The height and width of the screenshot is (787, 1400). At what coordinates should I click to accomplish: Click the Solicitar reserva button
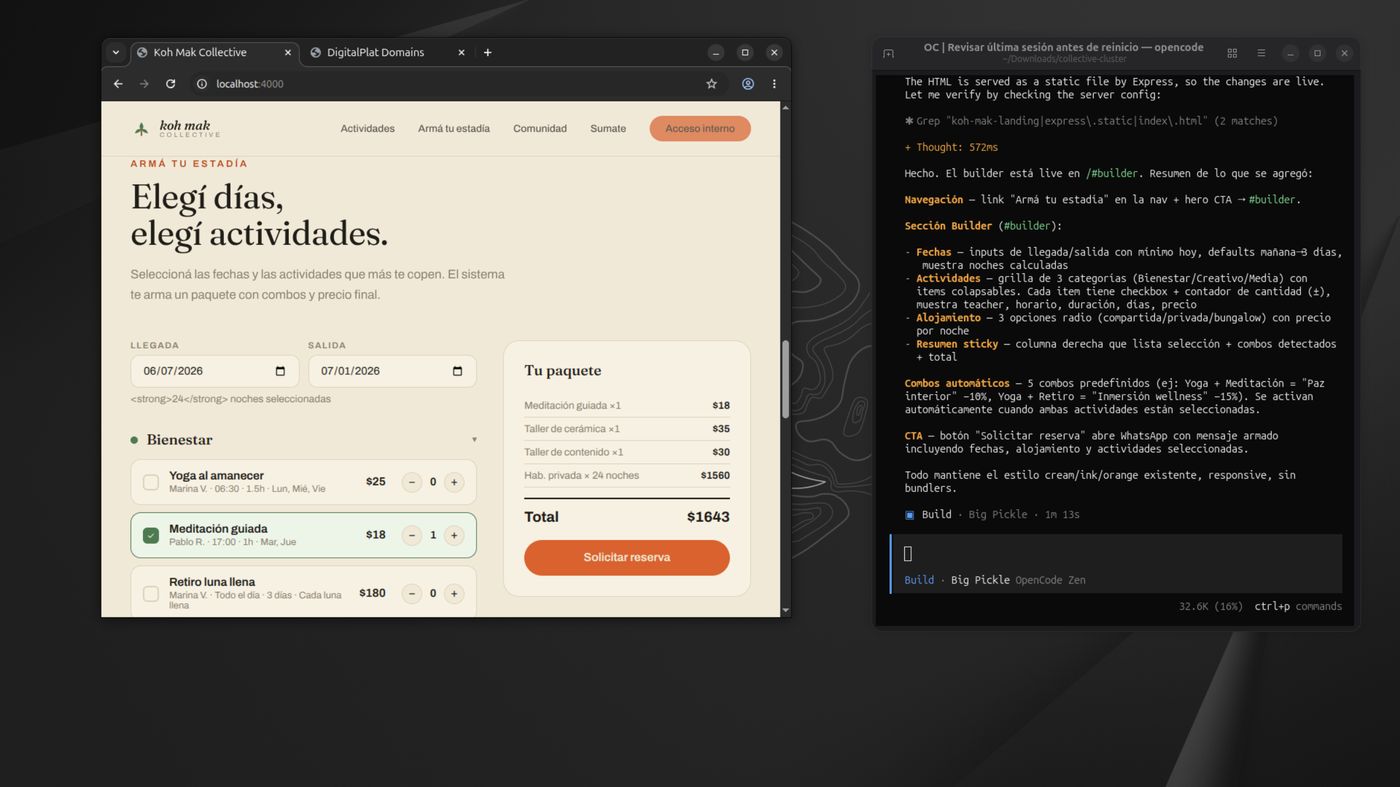tap(627, 557)
